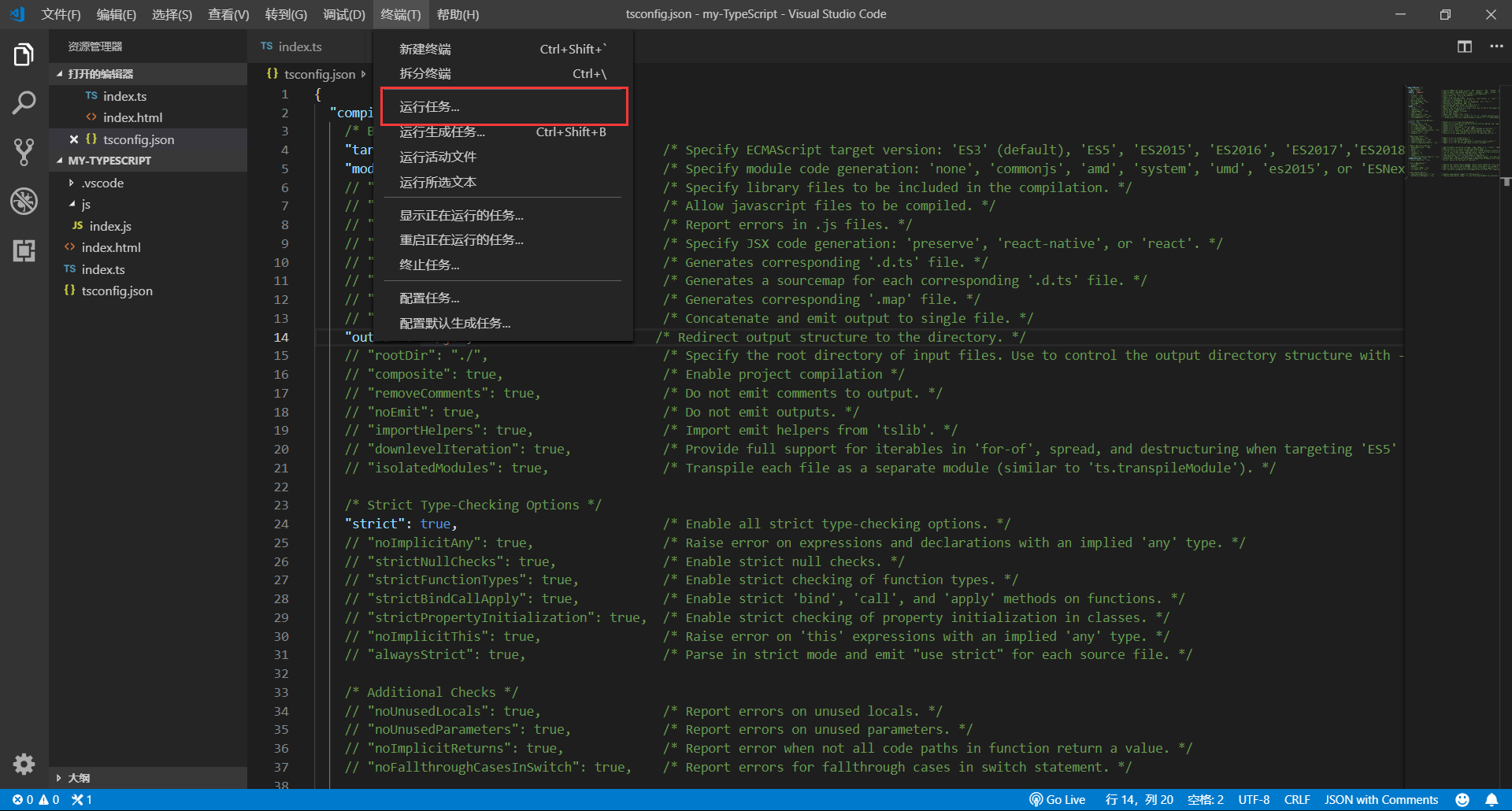Expand the .vscode folder
Screen dimensions: 1512x811
[x=103, y=183]
